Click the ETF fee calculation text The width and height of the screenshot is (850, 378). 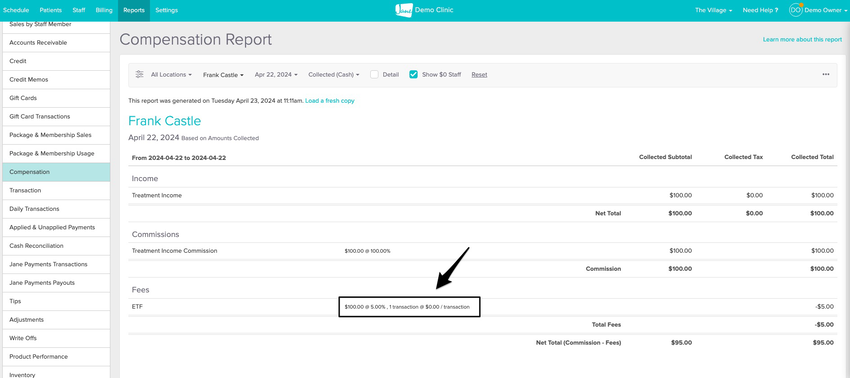(407, 307)
